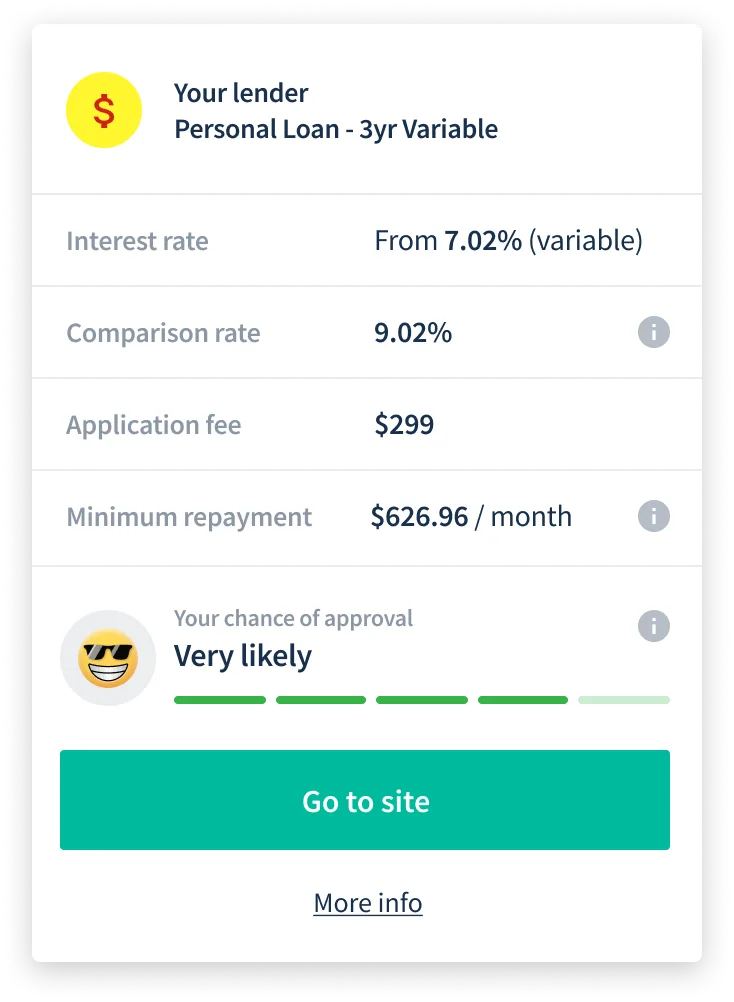Click the yellow dollar lender logo
Image resolution: width=734 pixels, height=1002 pixels.
[x=104, y=111]
